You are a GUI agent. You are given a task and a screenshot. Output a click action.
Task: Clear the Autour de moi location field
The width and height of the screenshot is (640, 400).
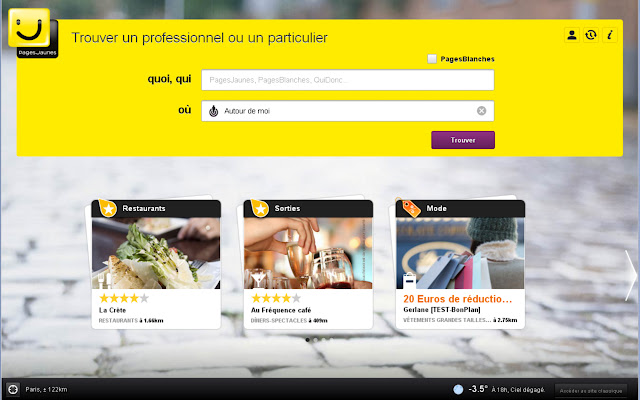coord(482,111)
